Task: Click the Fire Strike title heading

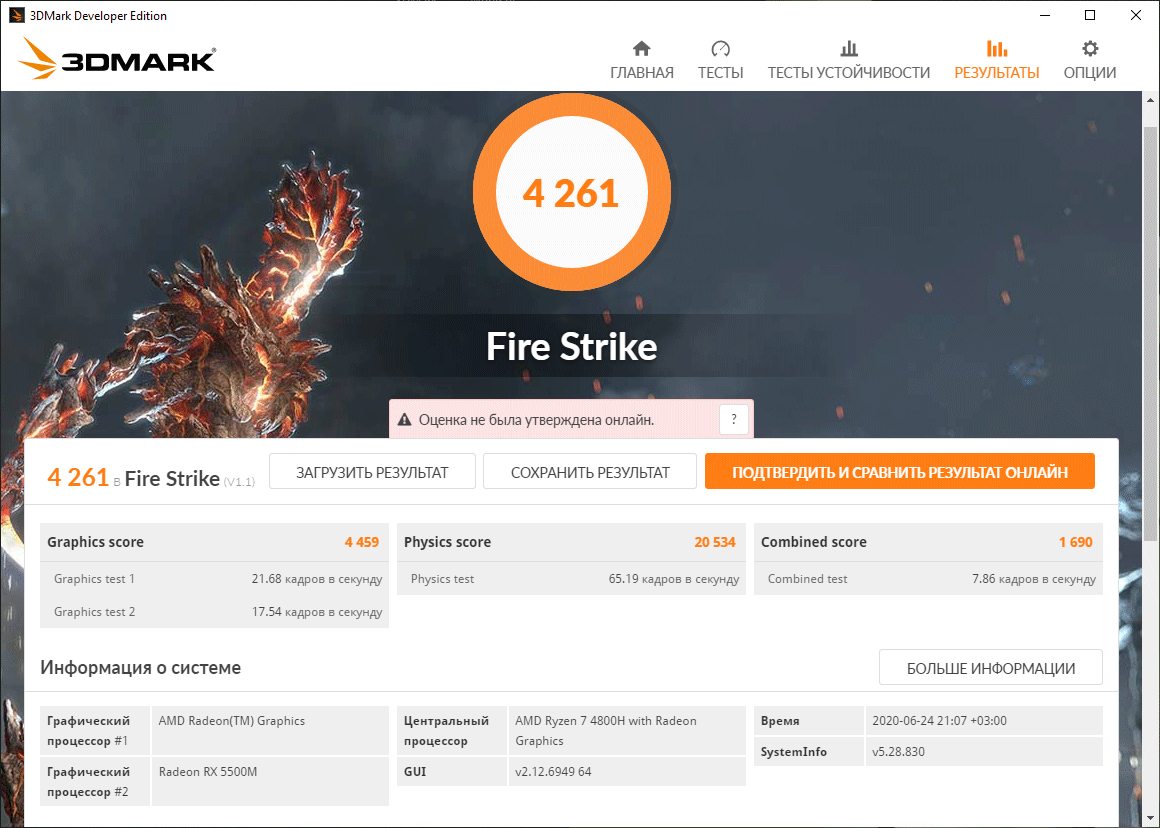Action: point(571,346)
